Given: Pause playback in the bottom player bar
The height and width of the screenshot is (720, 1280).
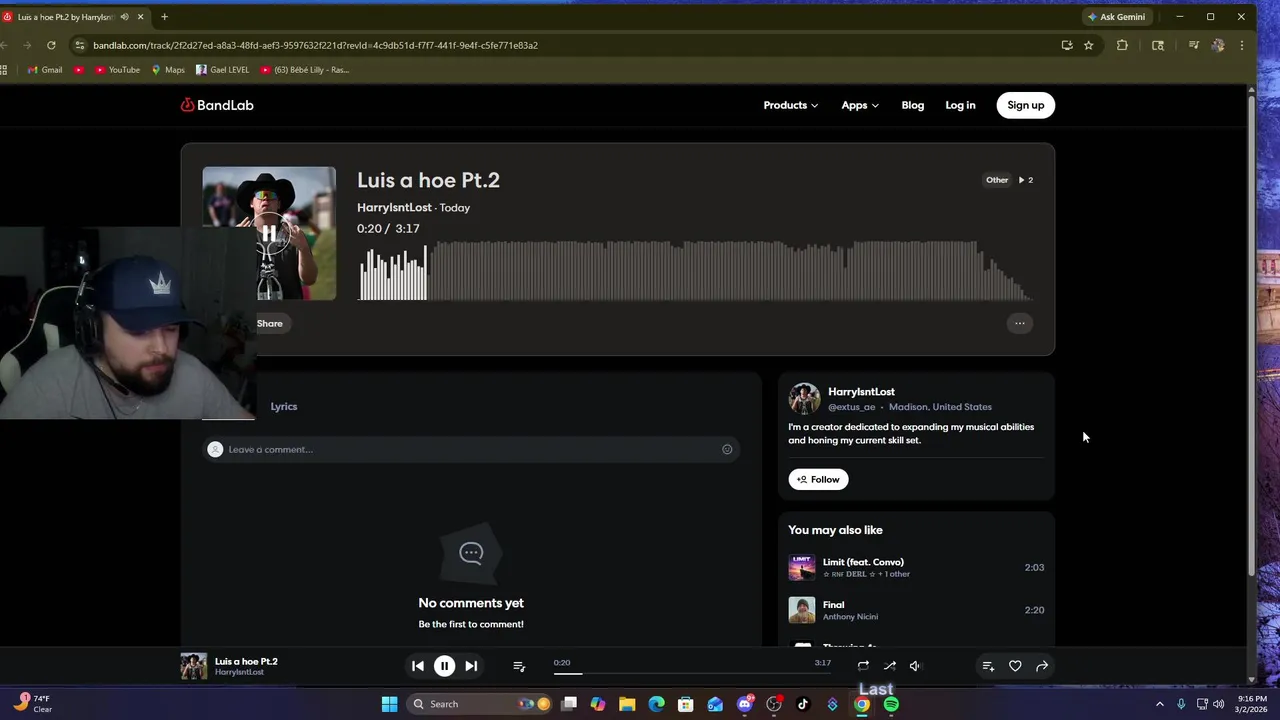Looking at the screenshot, I should pos(444,666).
